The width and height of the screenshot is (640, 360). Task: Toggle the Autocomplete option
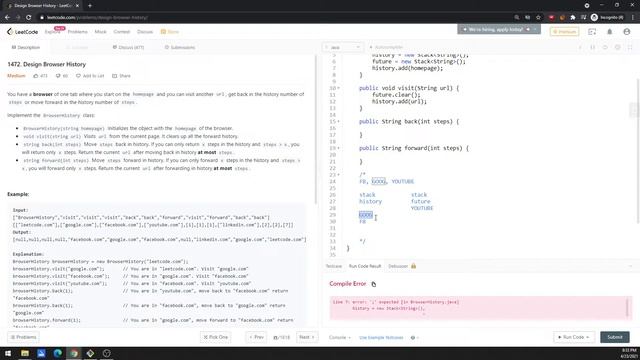click(x=386, y=47)
